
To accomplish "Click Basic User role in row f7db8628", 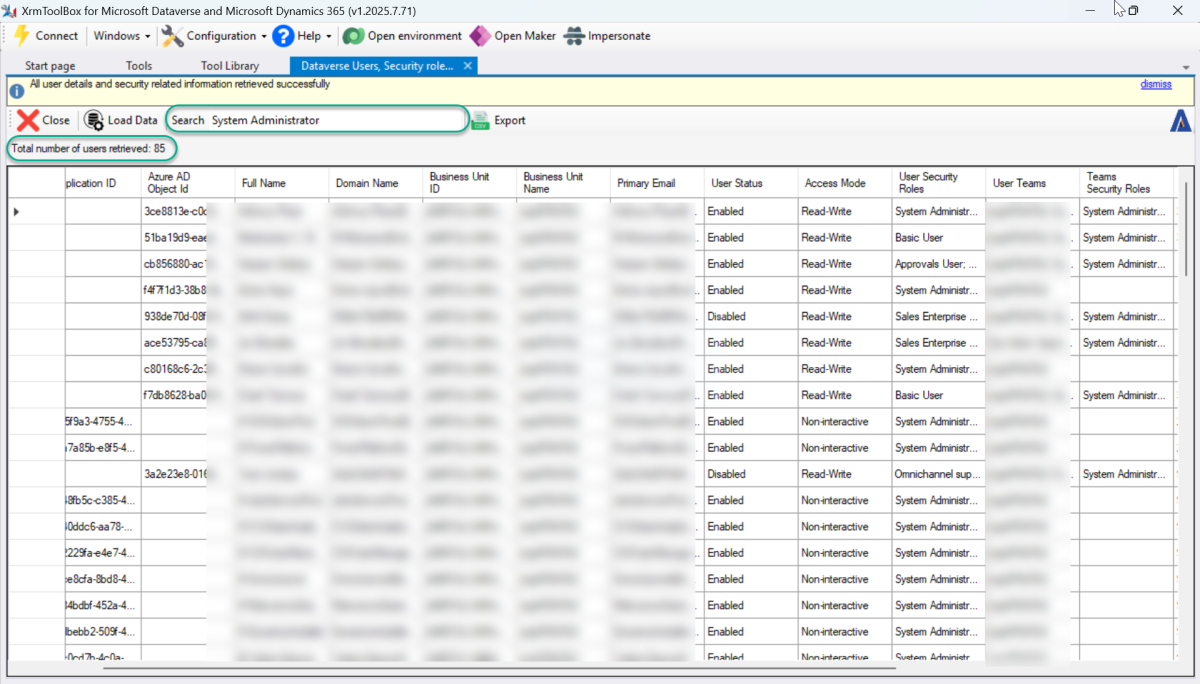I will 940,395.
